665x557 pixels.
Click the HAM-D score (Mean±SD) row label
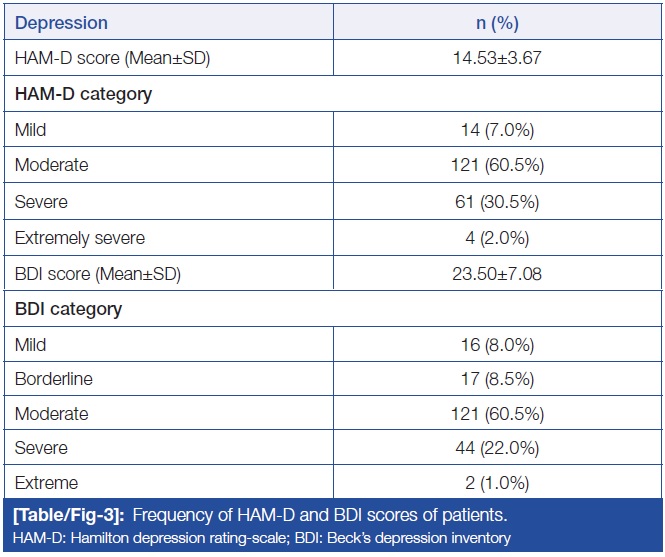(x=112, y=58)
